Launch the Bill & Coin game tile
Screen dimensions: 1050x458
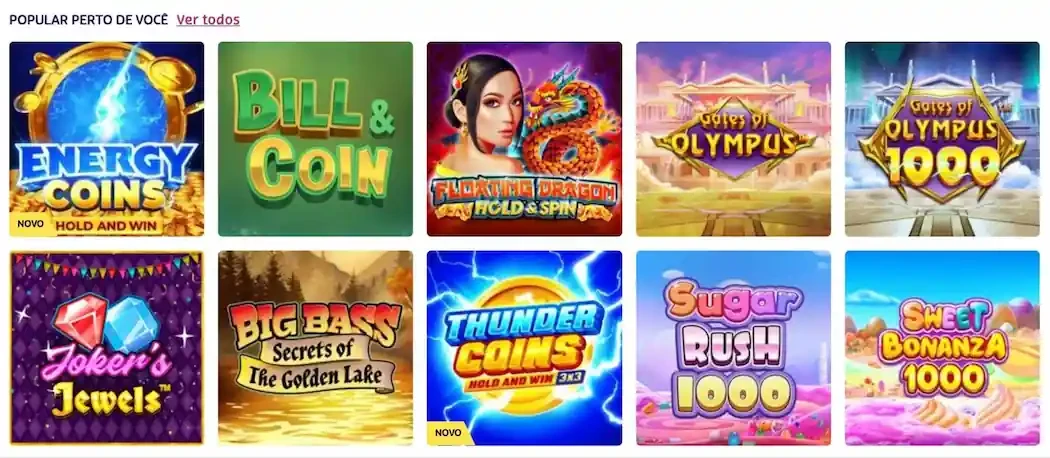point(315,139)
